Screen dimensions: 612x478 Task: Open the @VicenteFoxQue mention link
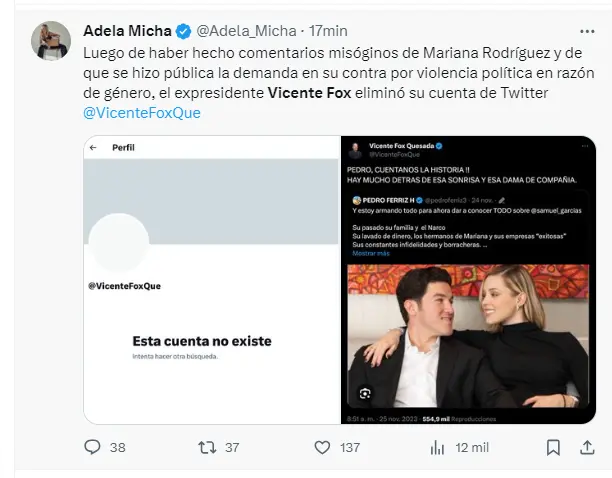click(x=141, y=113)
